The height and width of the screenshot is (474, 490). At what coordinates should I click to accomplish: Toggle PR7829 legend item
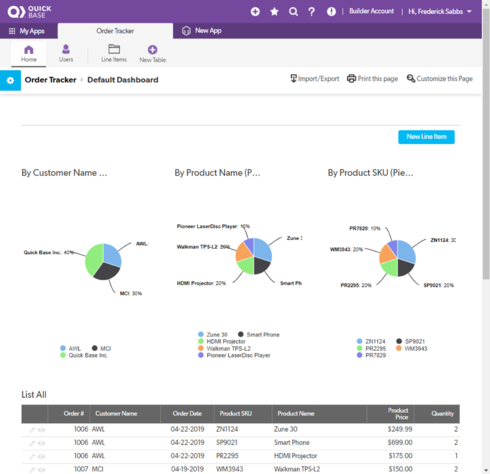[x=371, y=355]
